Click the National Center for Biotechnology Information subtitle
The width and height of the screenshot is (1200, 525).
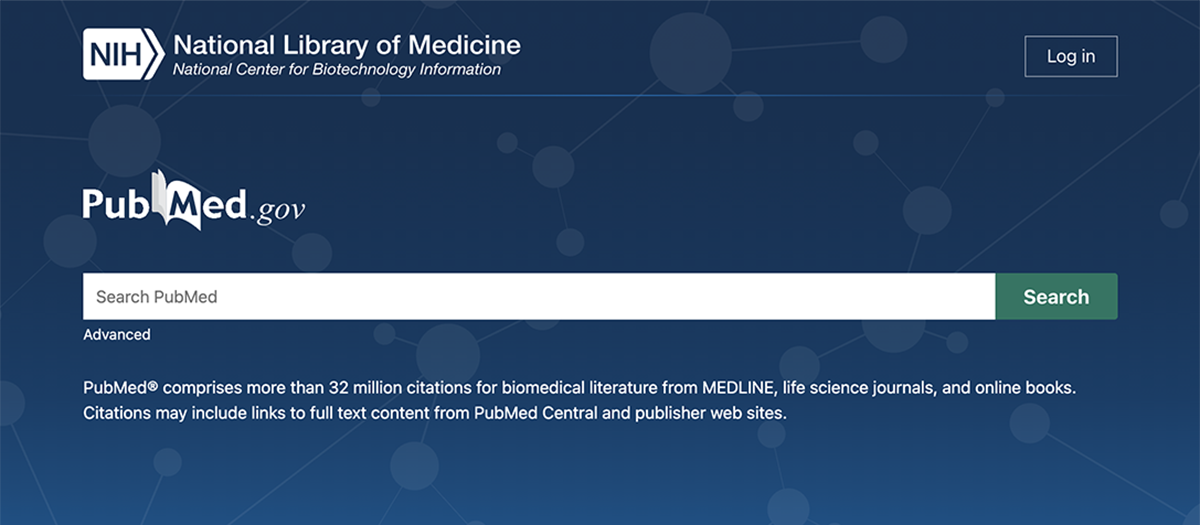[x=336, y=70]
